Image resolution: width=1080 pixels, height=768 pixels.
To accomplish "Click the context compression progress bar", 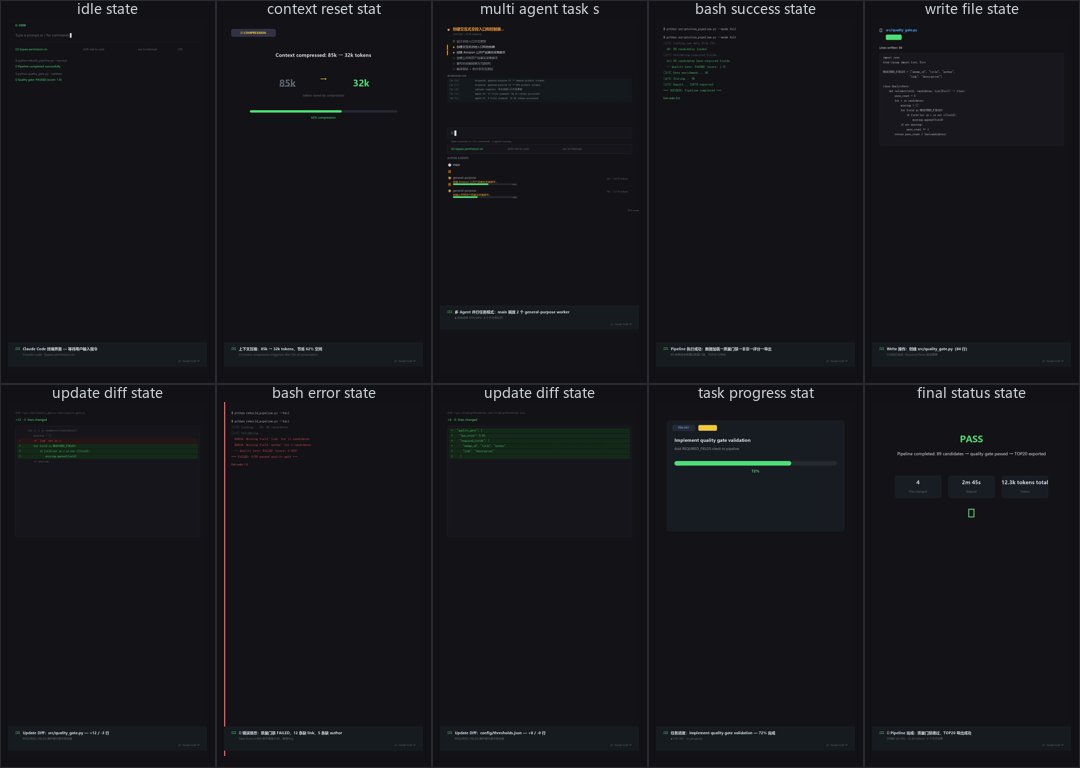I will [x=323, y=111].
